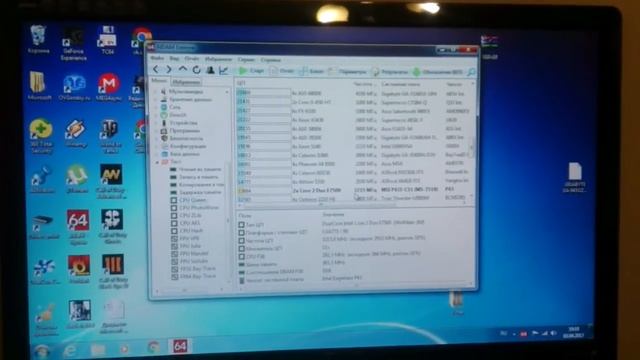Open the Справка menu
640x360 pixels.
[x=271, y=60]
